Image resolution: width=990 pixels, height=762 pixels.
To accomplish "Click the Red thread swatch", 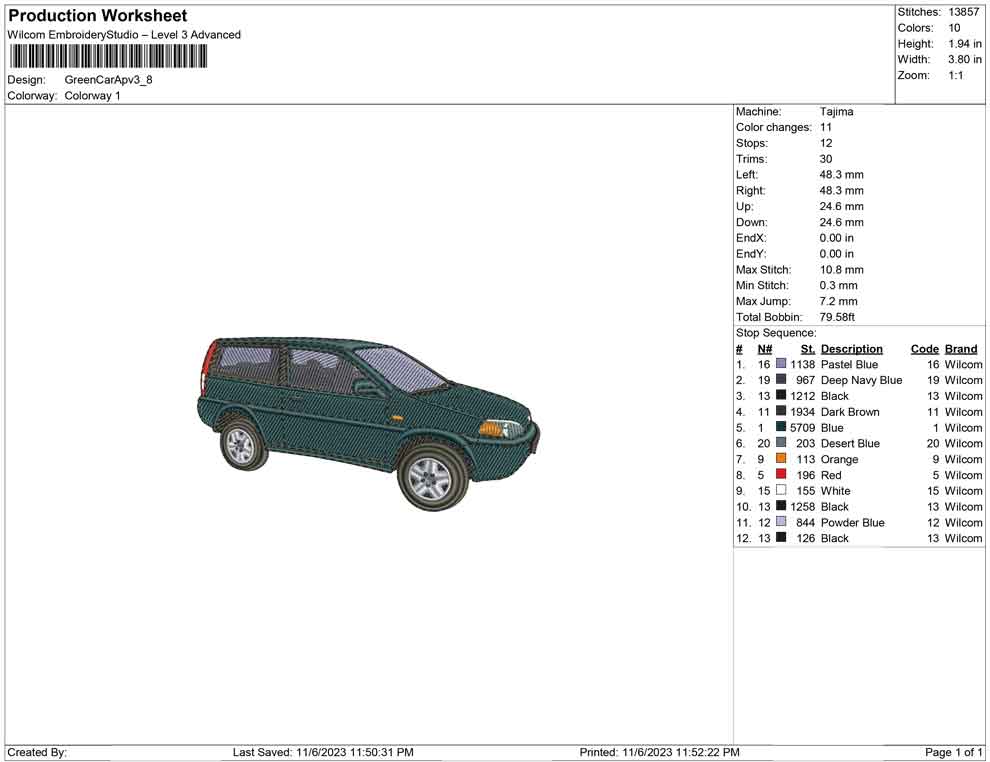I will click(781, 475).
